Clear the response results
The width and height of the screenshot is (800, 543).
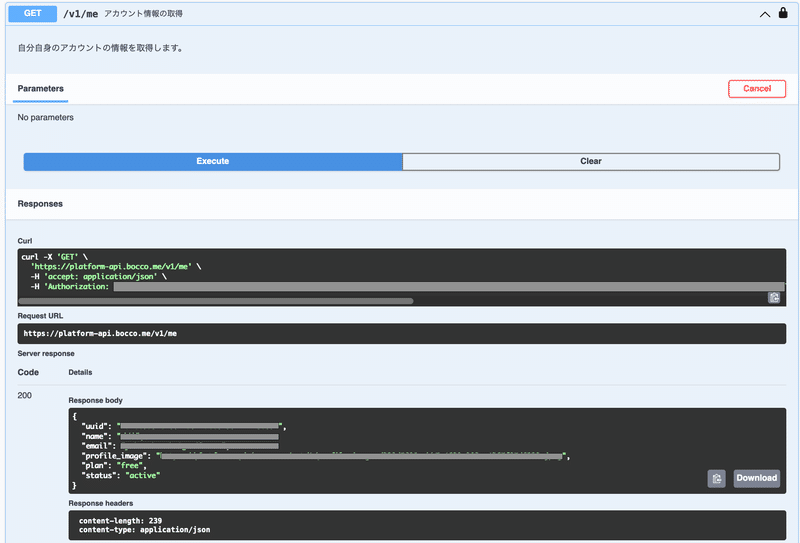(x=591, y=161)
